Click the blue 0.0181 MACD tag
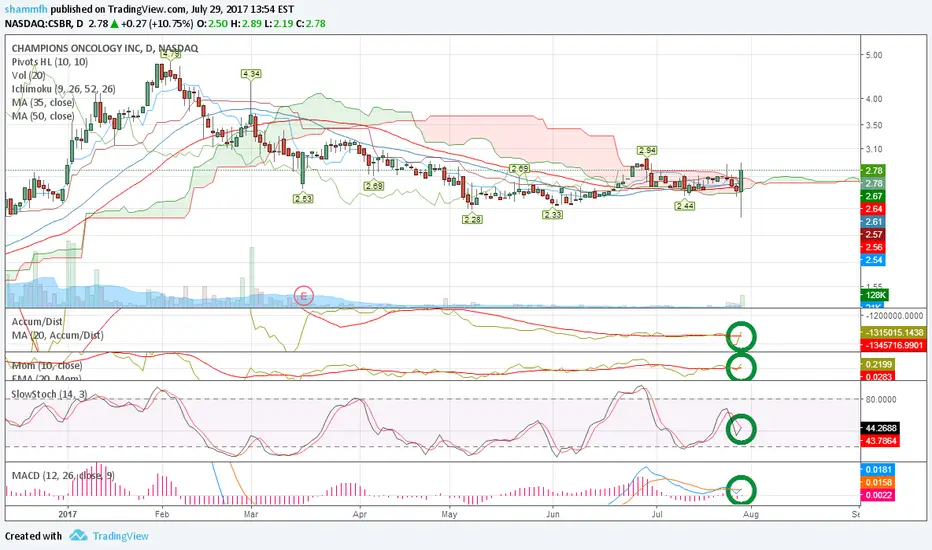 pos(877,470)
